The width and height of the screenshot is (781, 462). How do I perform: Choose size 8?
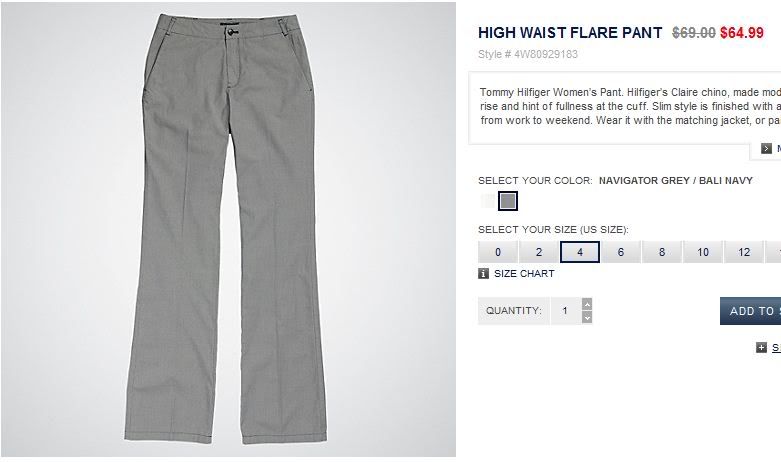tap(662, 252)
